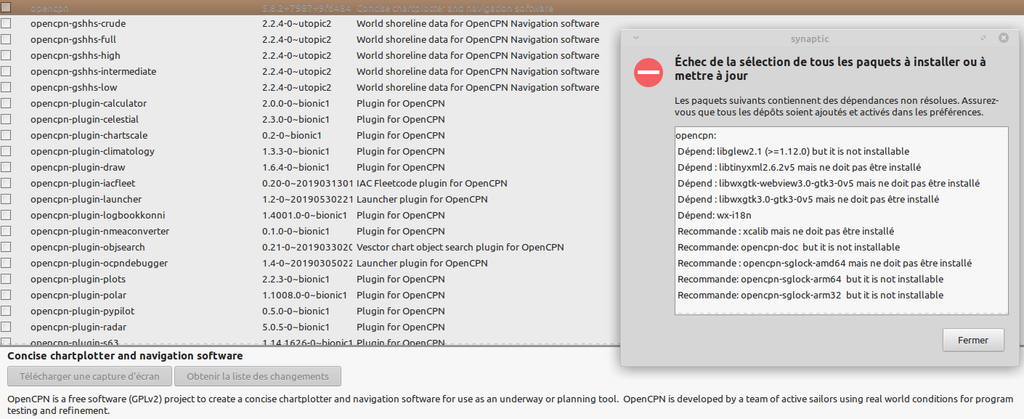Mark the opencpn-plugin-nmeaconverter checkbox

6,231
